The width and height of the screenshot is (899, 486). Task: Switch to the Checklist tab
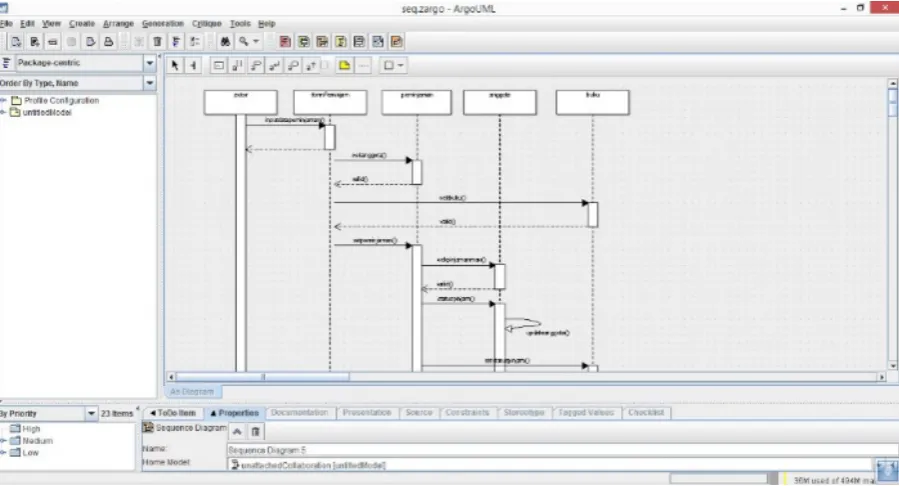point(646,413)
